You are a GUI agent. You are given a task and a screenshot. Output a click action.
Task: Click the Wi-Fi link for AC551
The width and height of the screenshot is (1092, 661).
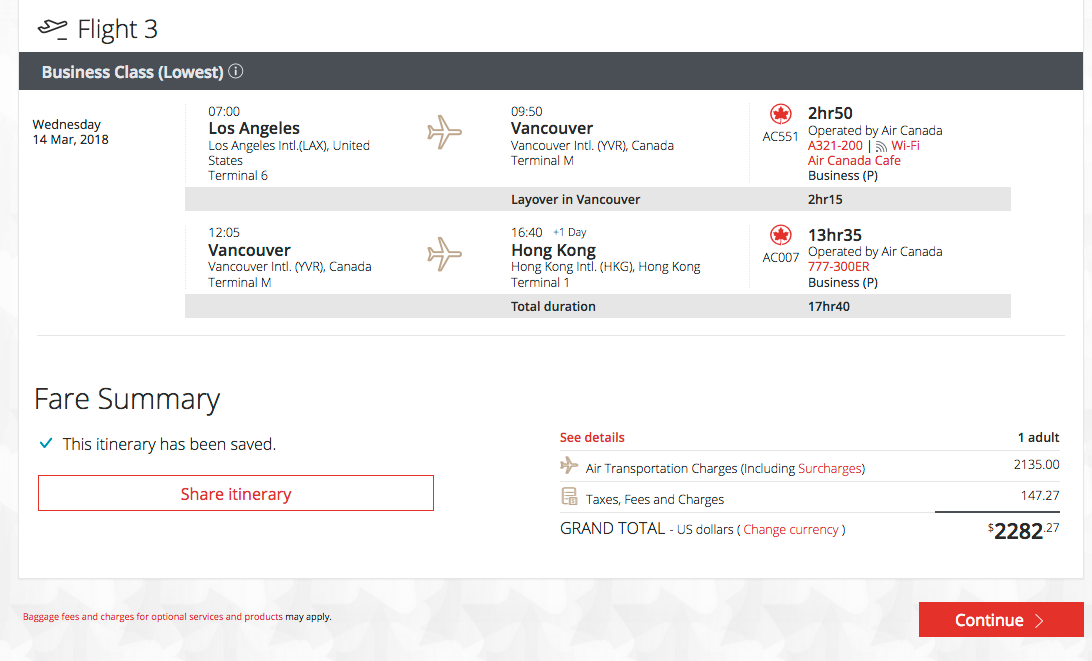point(905,146)
